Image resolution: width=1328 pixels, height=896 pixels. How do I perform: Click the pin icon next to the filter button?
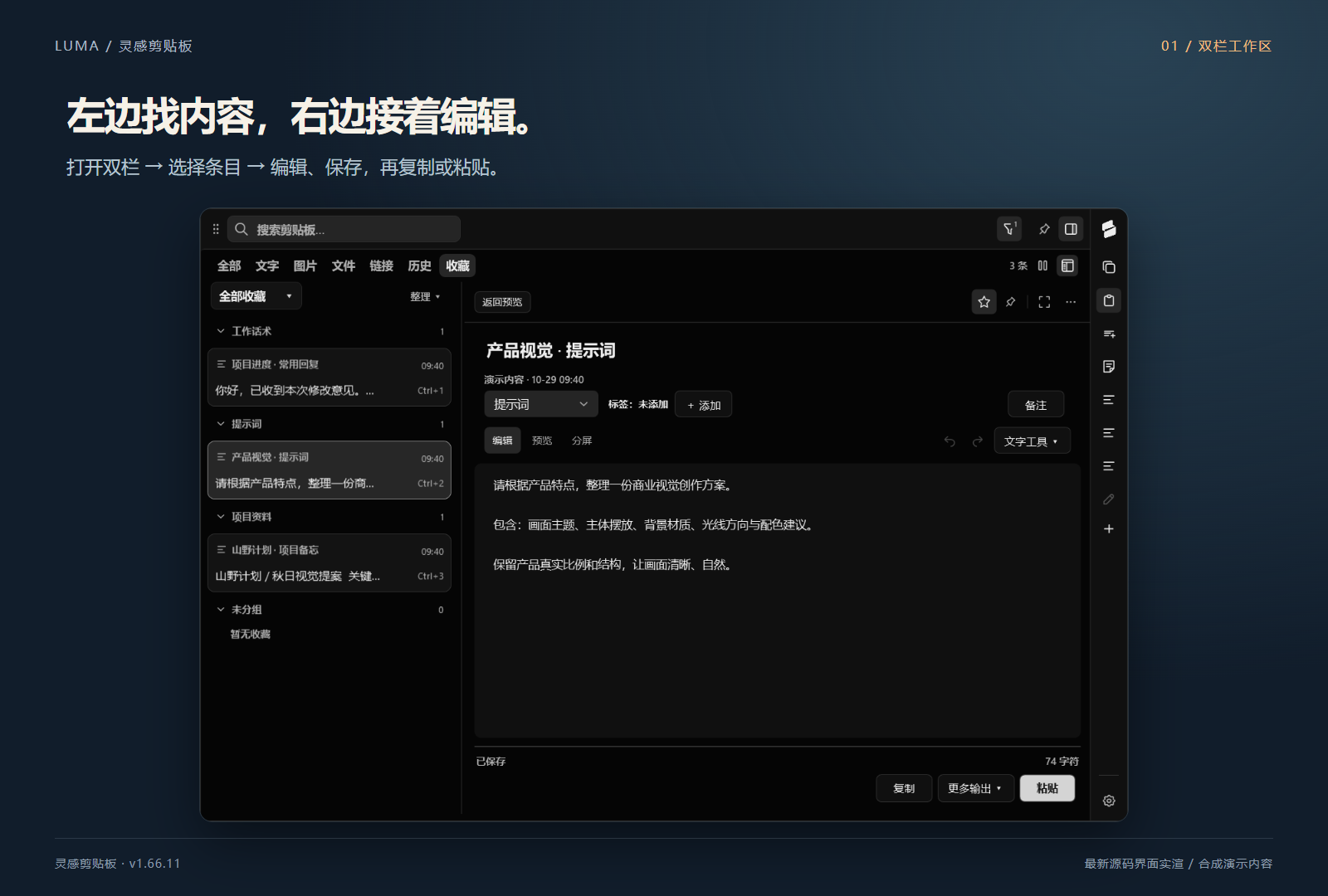click(x=1044, y=229)
